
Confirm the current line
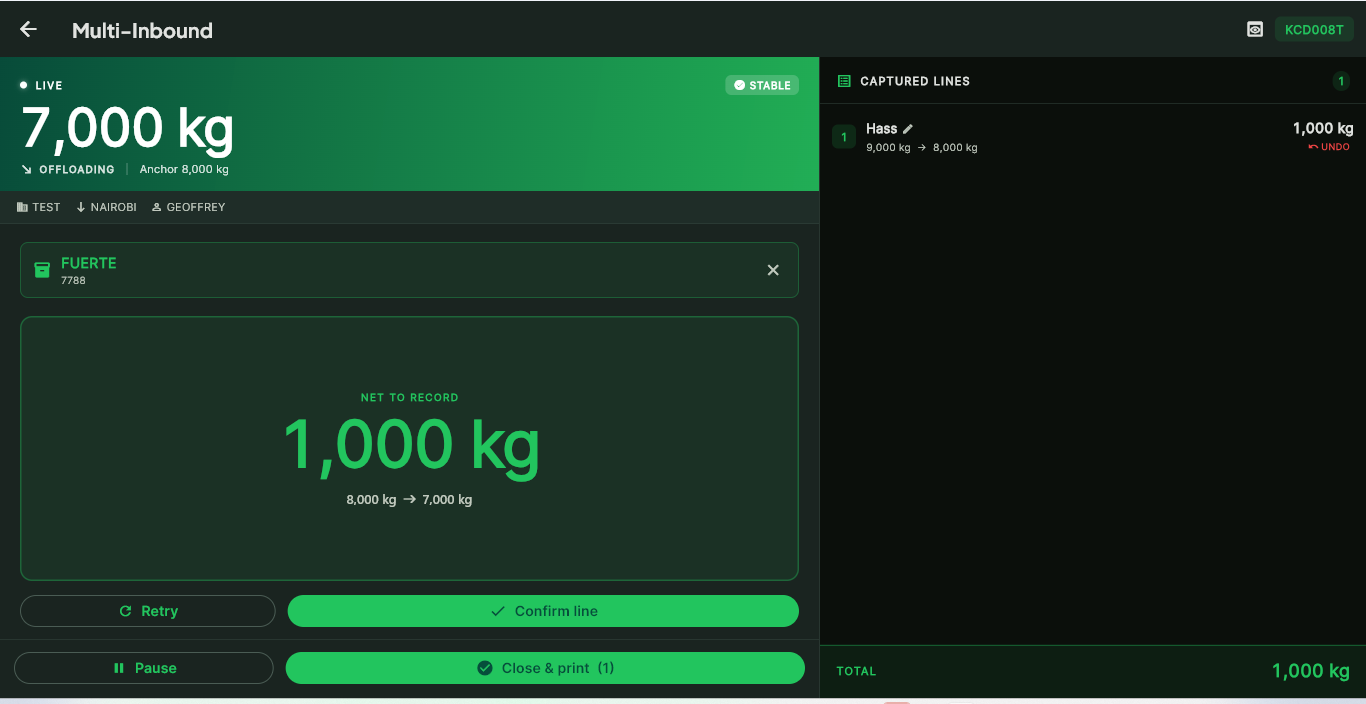point(543,611)
